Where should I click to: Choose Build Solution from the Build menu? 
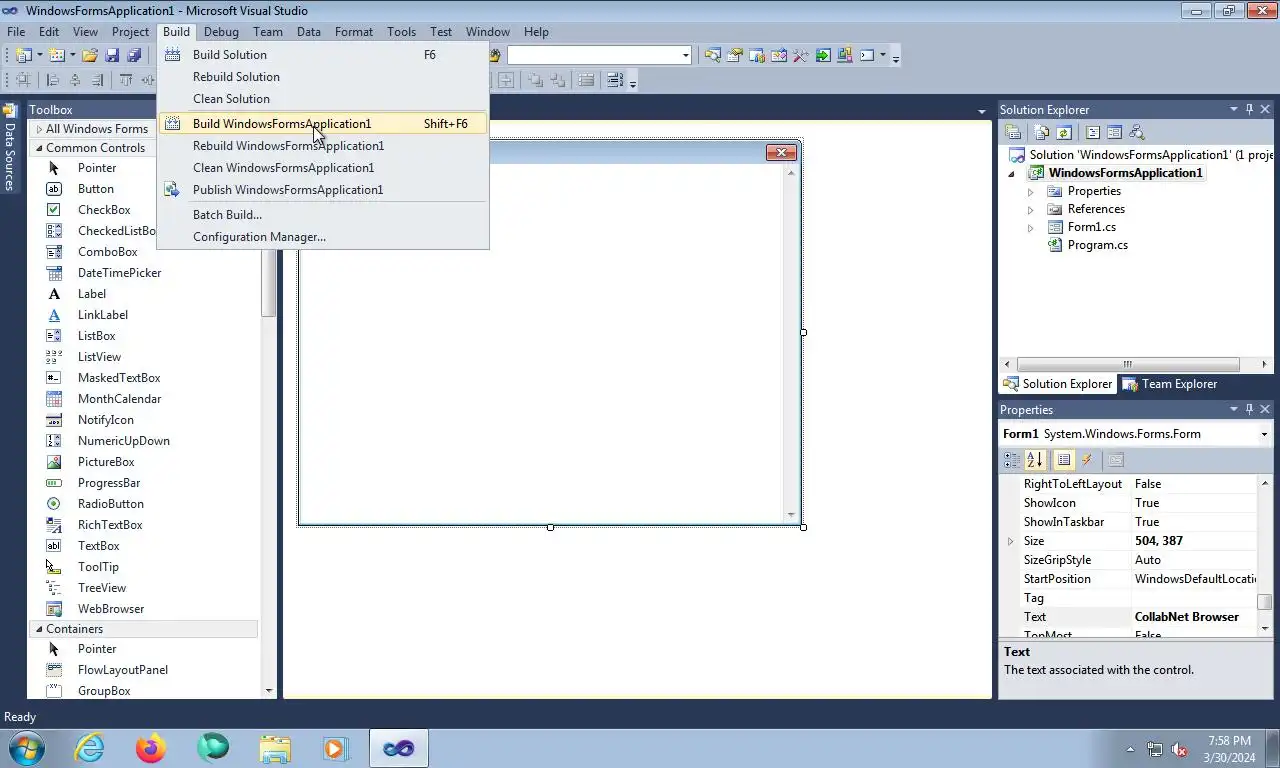[x=323, y=55]
